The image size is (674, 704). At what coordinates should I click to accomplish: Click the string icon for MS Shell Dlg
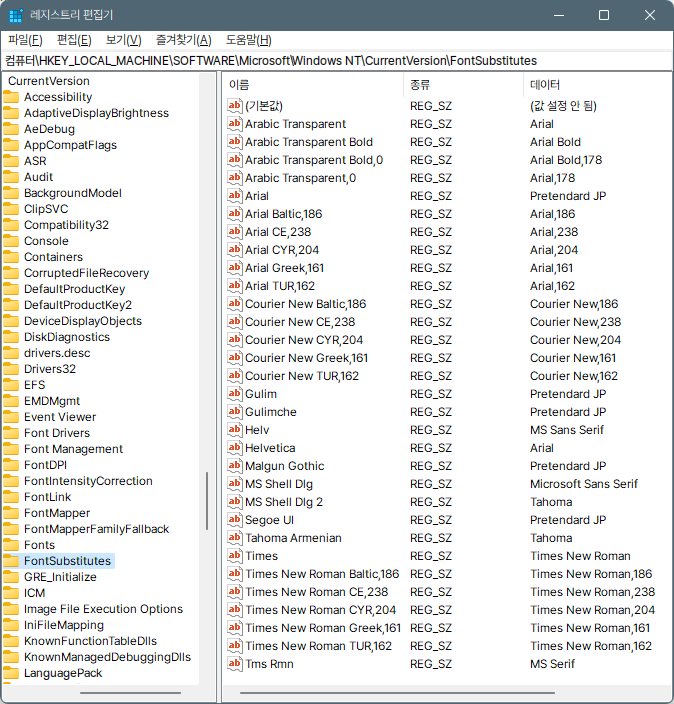234,484
